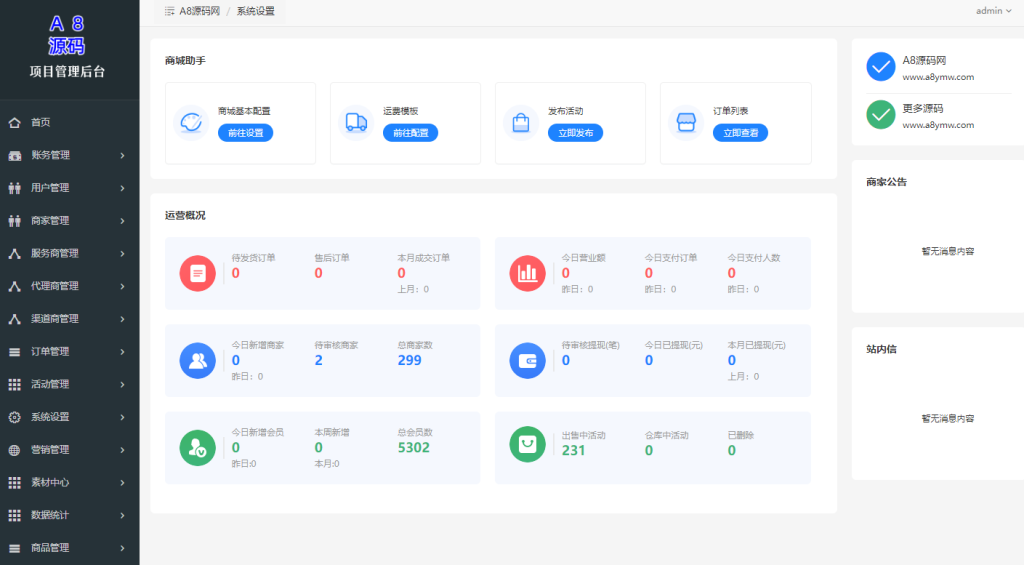Screen dimensions: 1024x565
Task: Expand the 渠道商管理 chevron arrow
Action: pos(122,319)
